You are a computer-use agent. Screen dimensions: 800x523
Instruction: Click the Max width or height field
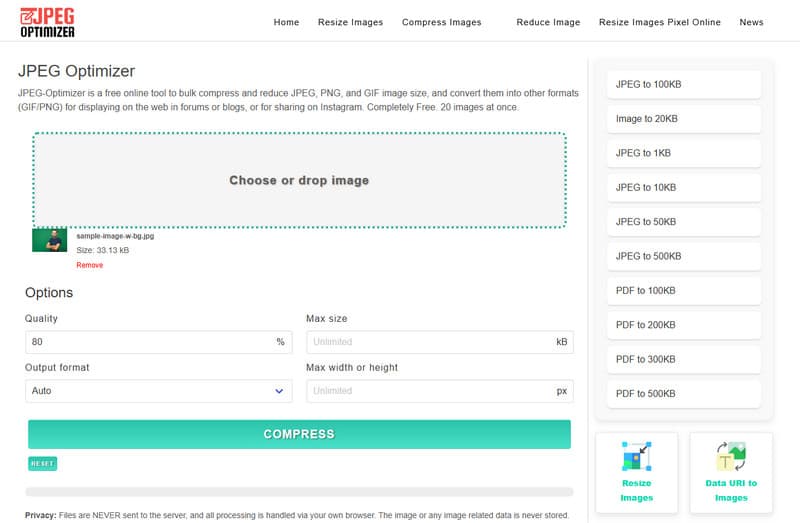[430, 391]
